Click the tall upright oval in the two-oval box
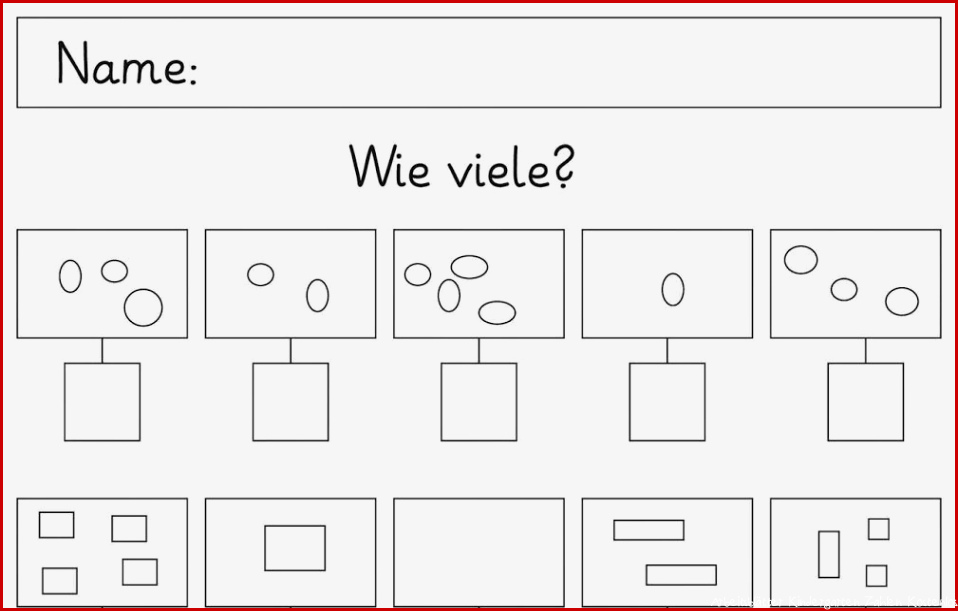958x611 pixels. [x=318, y=296]
